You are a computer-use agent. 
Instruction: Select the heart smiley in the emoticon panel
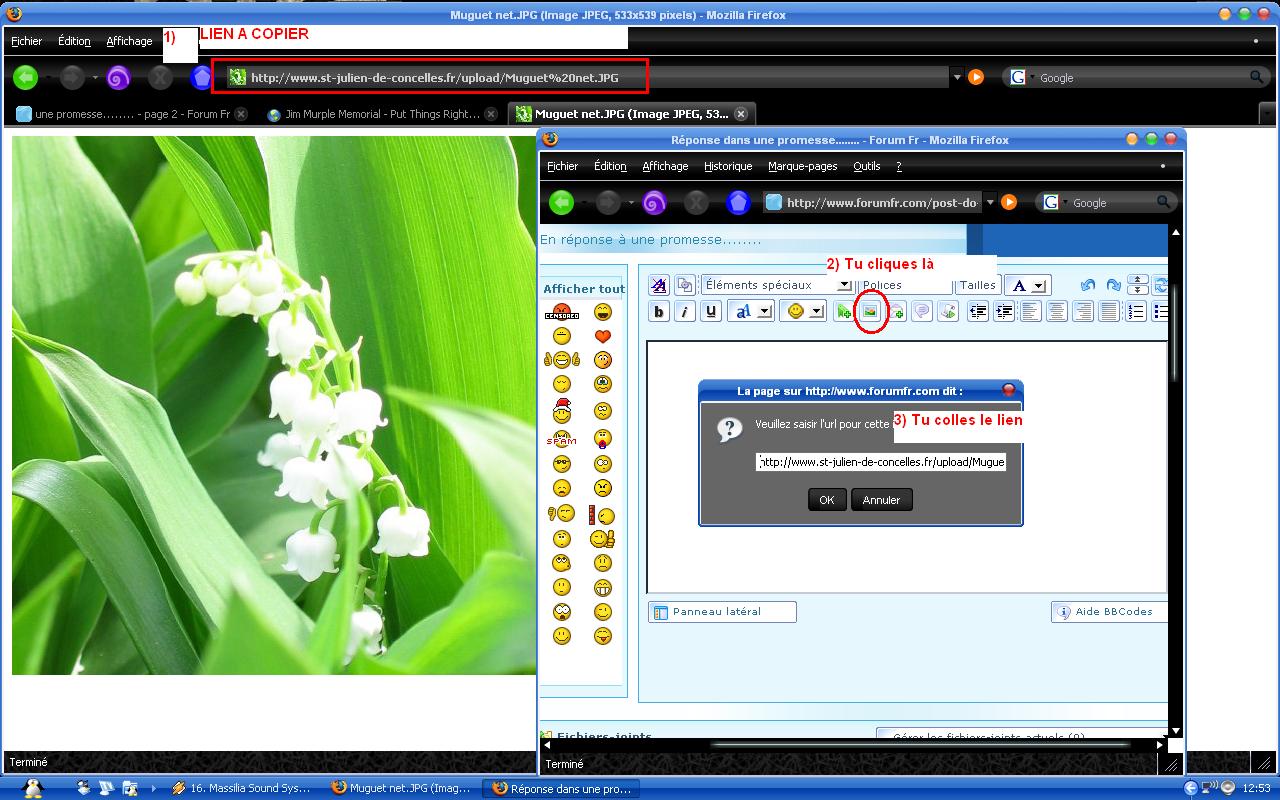pyautogui.click(x=602, y=336)
